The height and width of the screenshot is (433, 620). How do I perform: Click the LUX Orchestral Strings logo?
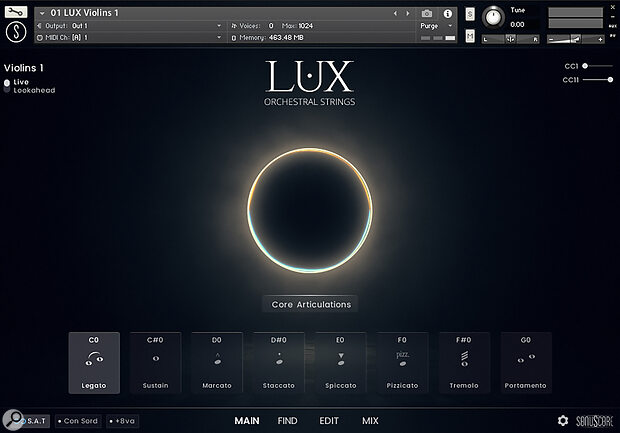(x=309, y=83)
